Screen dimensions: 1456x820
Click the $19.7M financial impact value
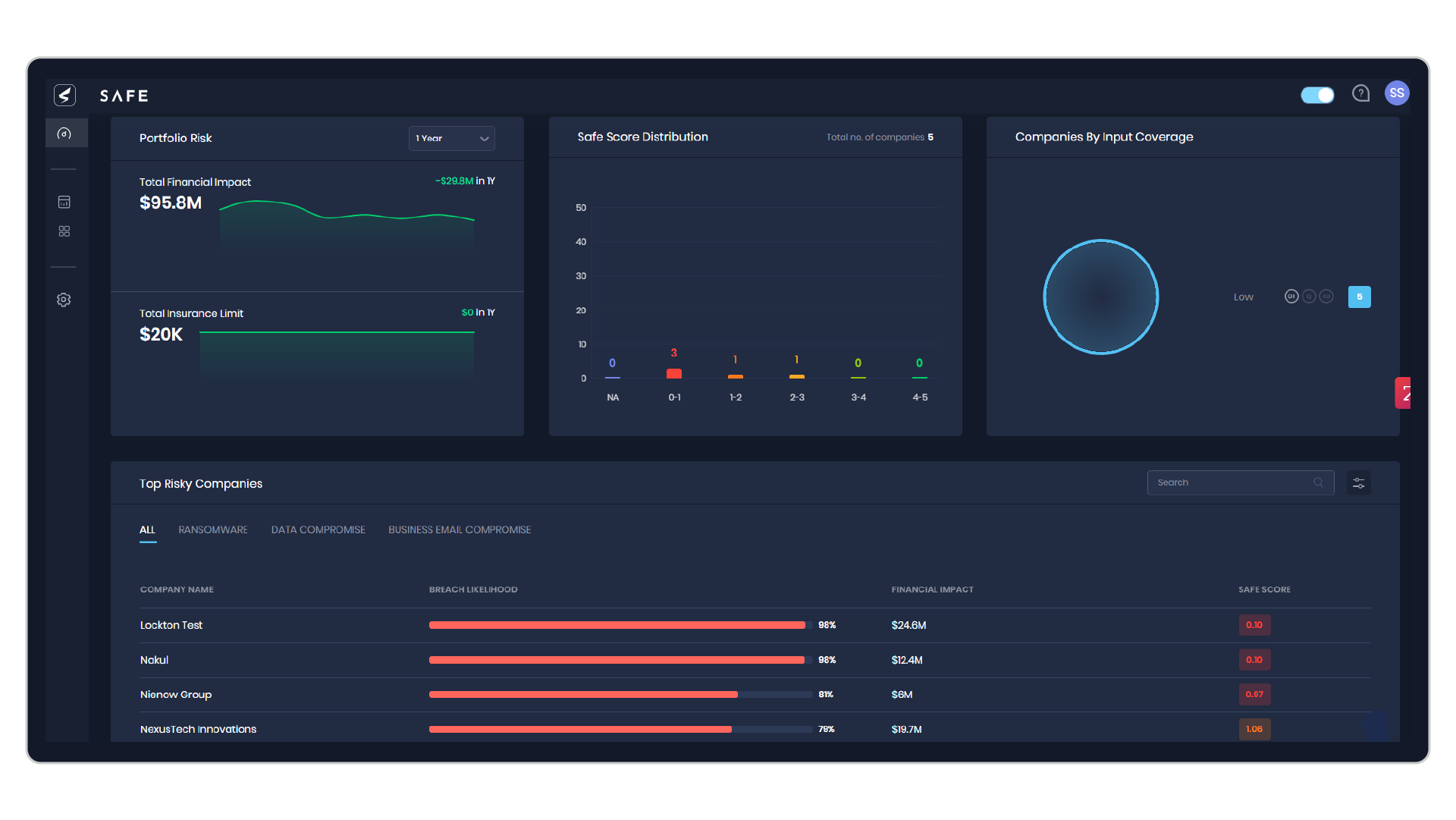906,729
